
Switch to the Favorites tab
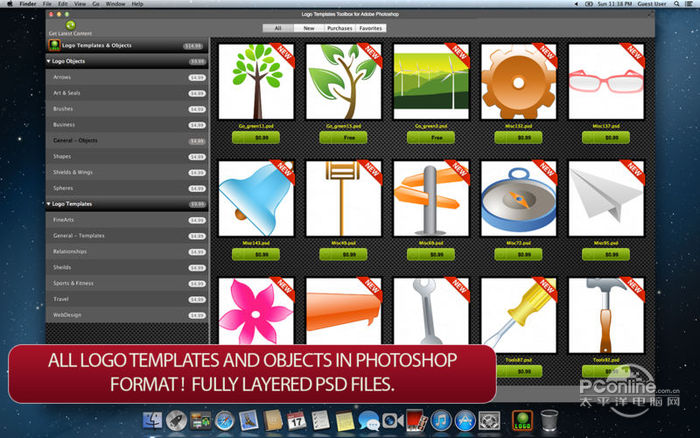371,28
